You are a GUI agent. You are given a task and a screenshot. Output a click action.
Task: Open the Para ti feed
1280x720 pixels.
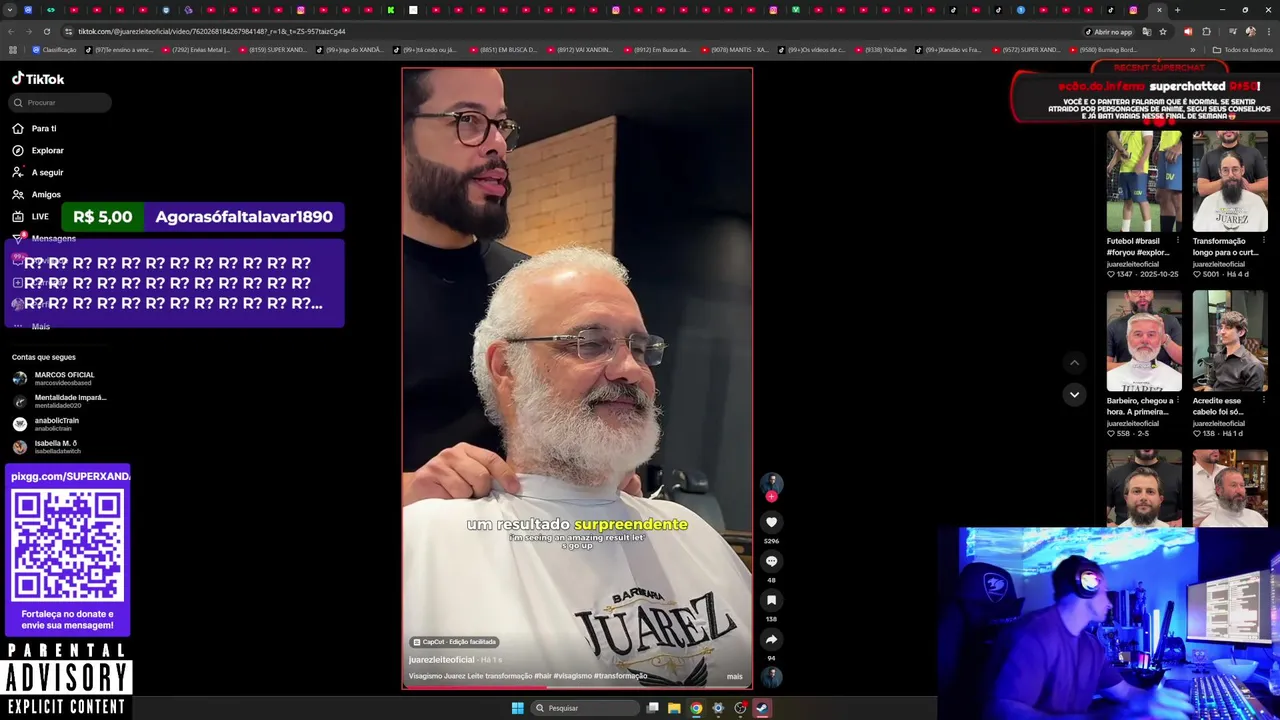(x=43, y=128)
